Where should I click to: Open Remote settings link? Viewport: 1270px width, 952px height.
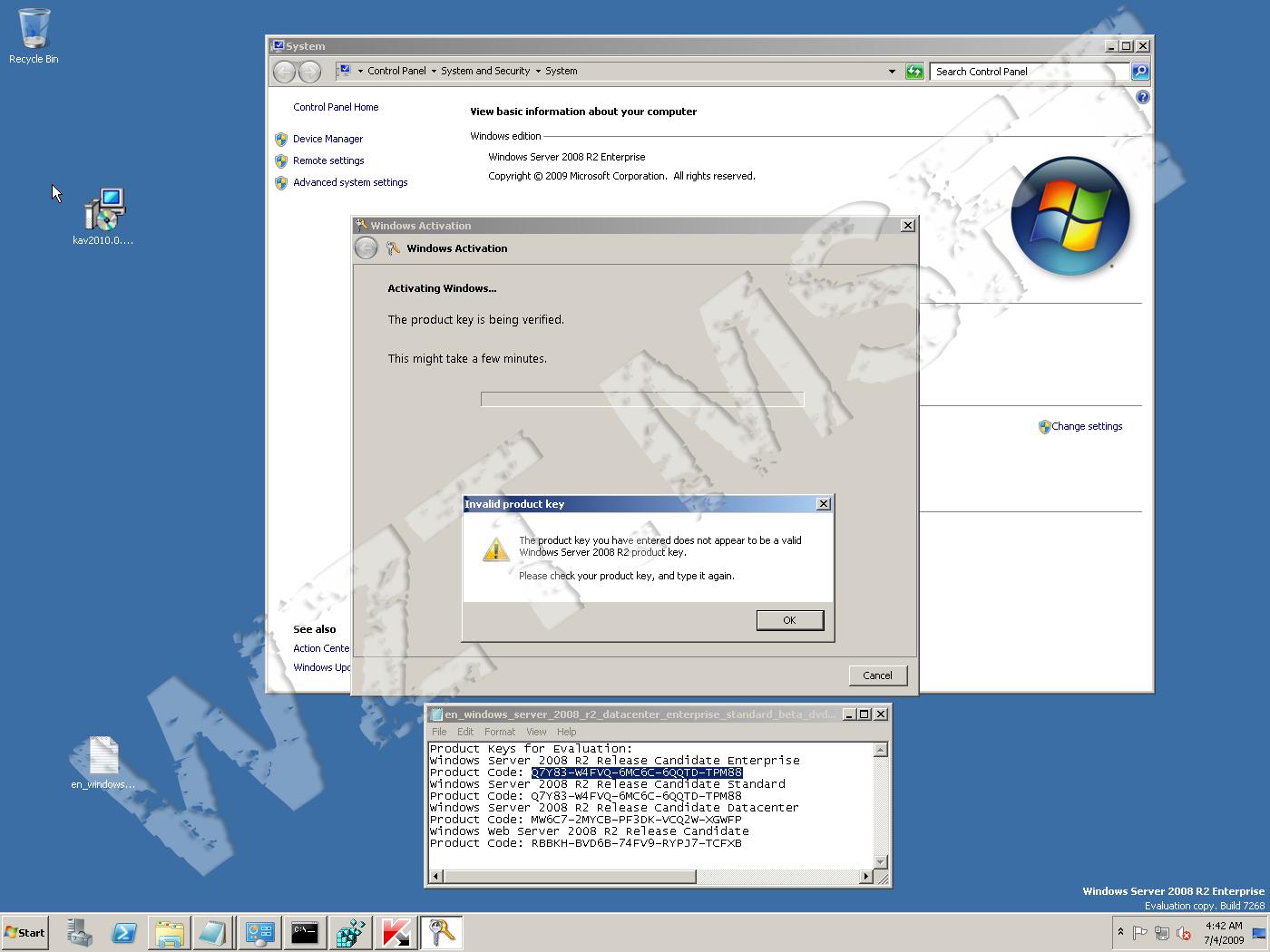tap(328, 160)
